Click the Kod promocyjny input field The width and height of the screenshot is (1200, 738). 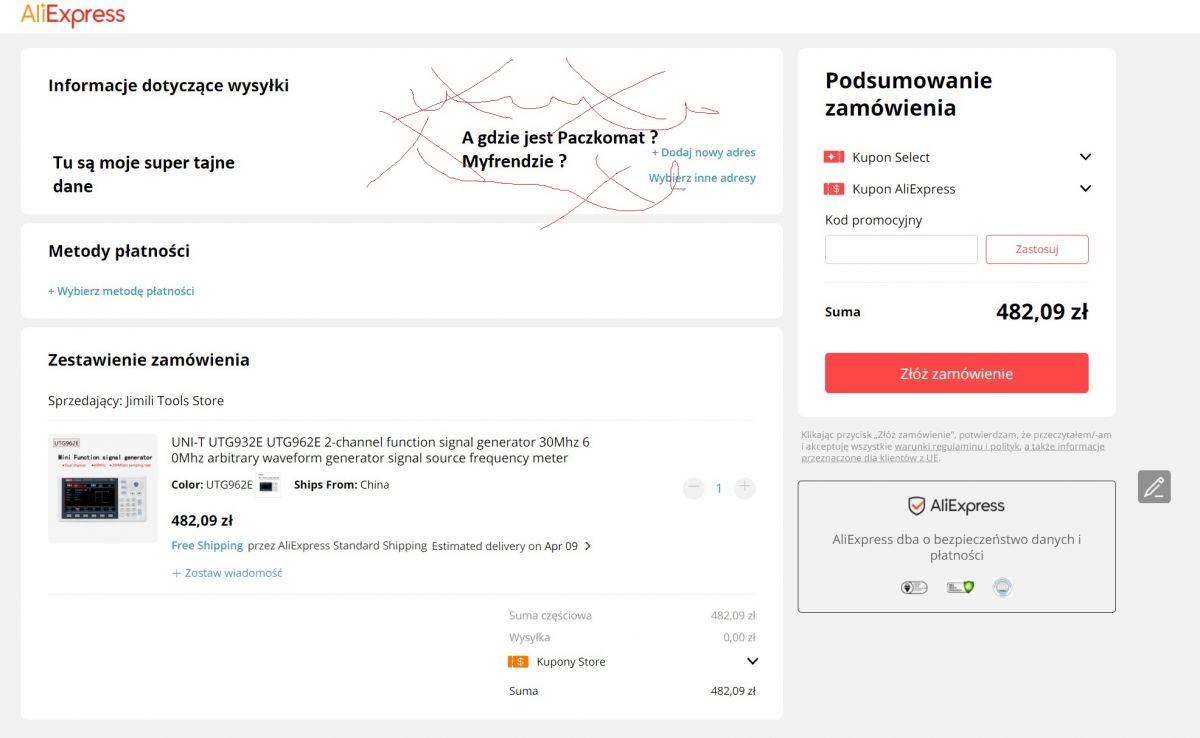(x=901, y=249)
